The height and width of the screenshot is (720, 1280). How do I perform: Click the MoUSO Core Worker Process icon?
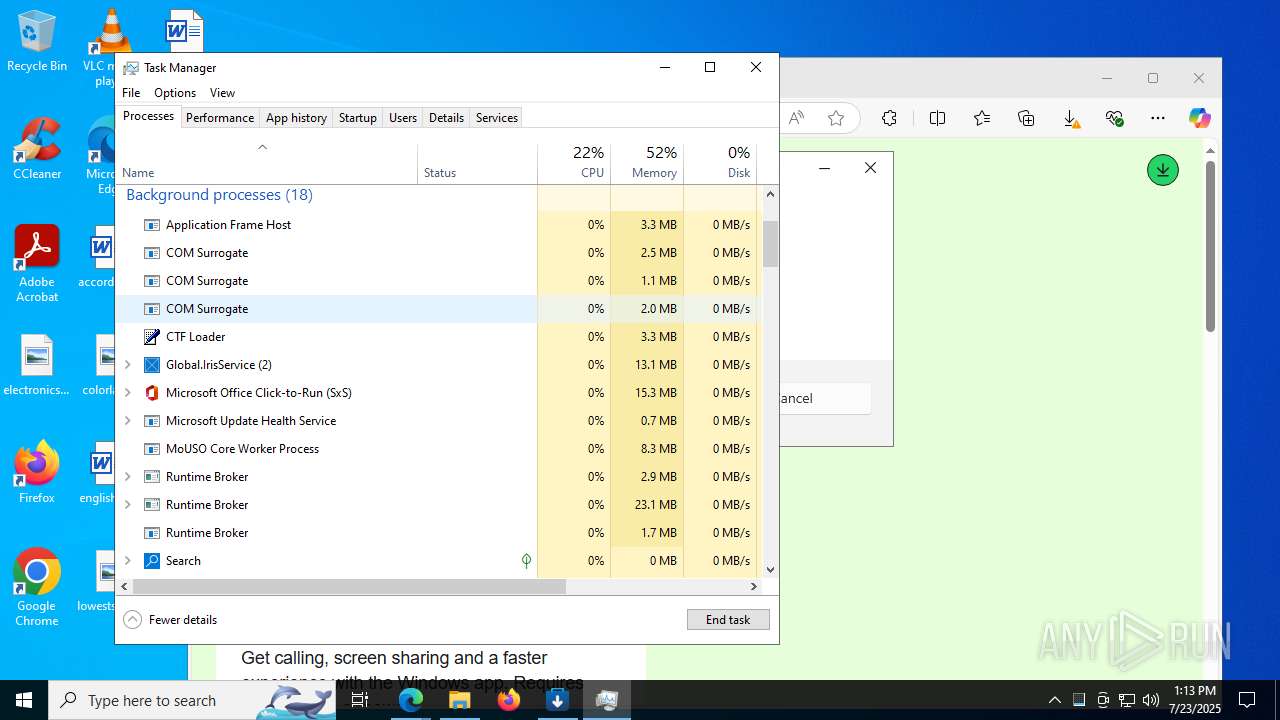(152, 449)
